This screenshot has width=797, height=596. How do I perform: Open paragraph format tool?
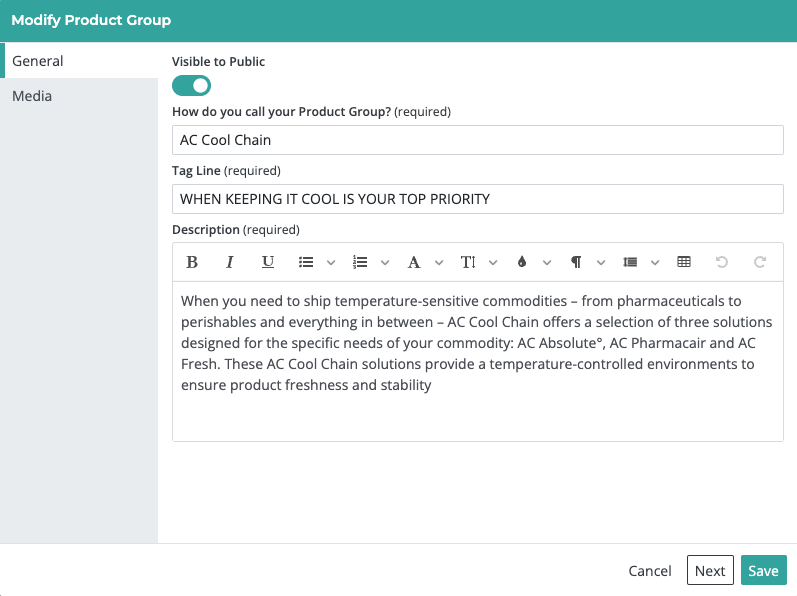point(575,262)
